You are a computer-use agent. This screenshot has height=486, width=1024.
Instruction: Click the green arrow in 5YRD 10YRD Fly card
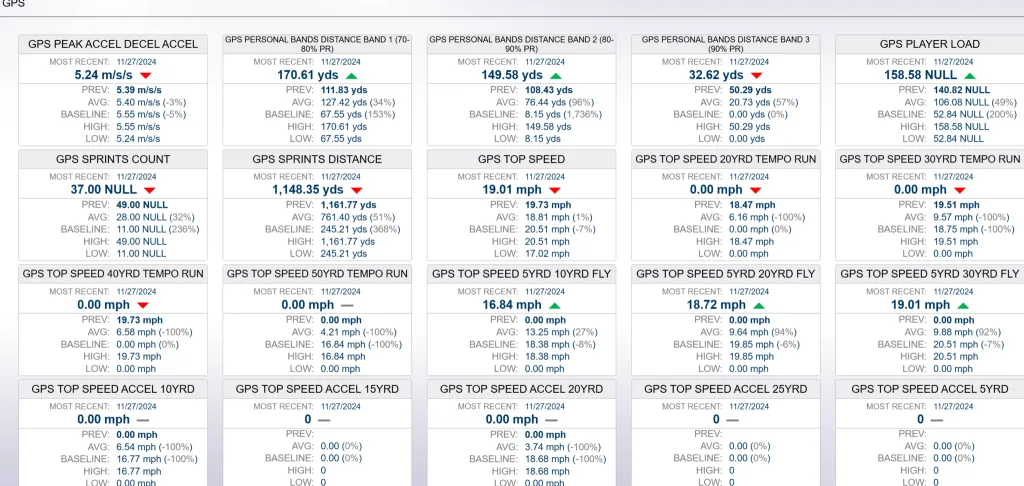[x=554, y=305]
